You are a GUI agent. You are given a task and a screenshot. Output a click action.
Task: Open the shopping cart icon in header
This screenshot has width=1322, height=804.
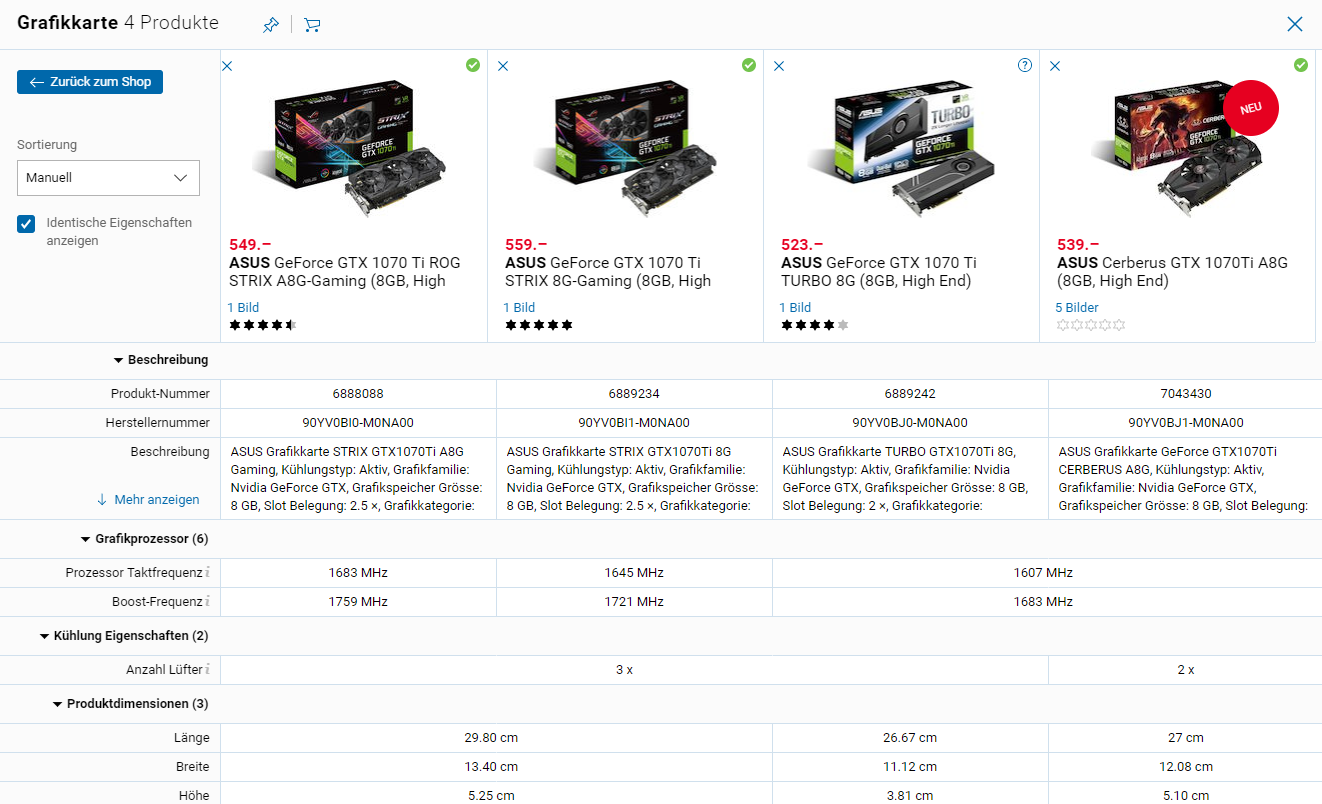(x=312, y=25)
